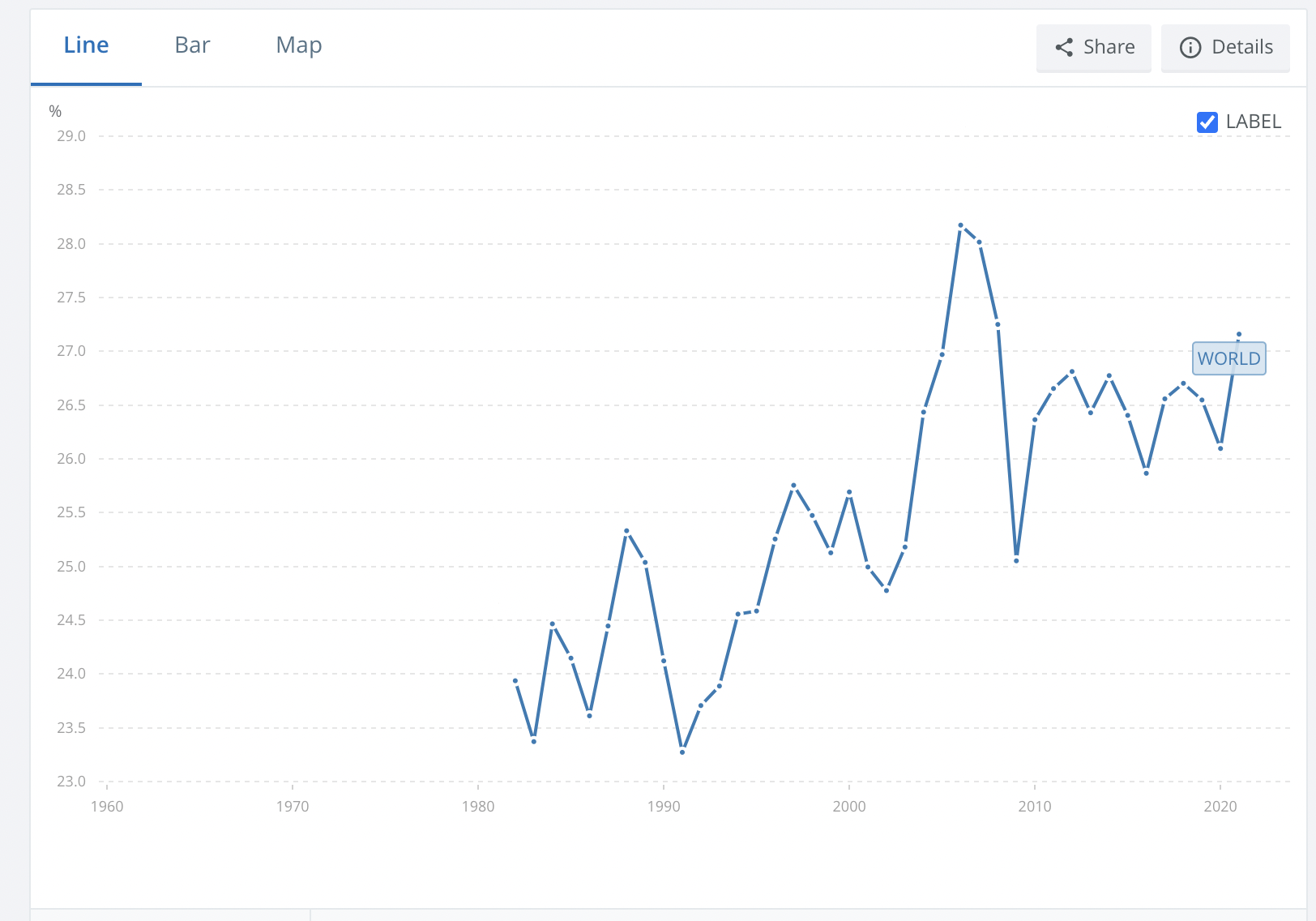The image size is (1316, 921).
Task: Click the WORLD series label tag
Action: 1228,358
